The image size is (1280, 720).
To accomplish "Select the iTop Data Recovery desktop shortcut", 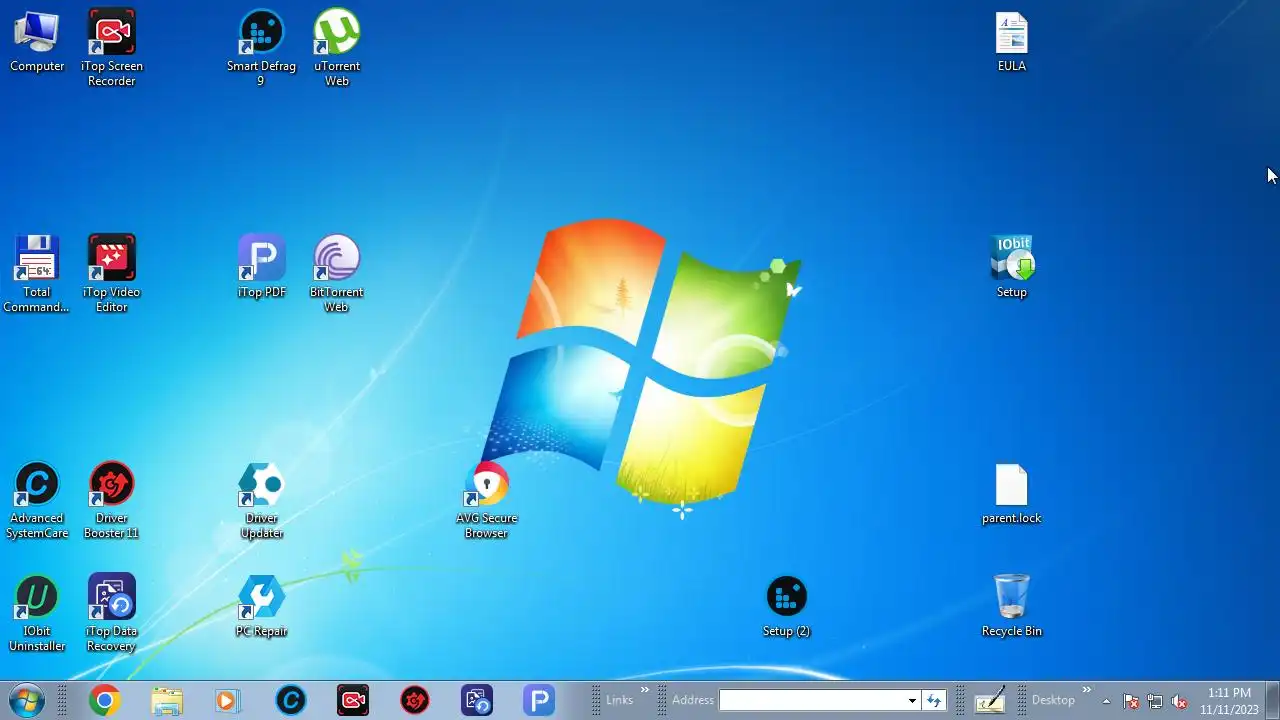I will click(x=112, y=613).
